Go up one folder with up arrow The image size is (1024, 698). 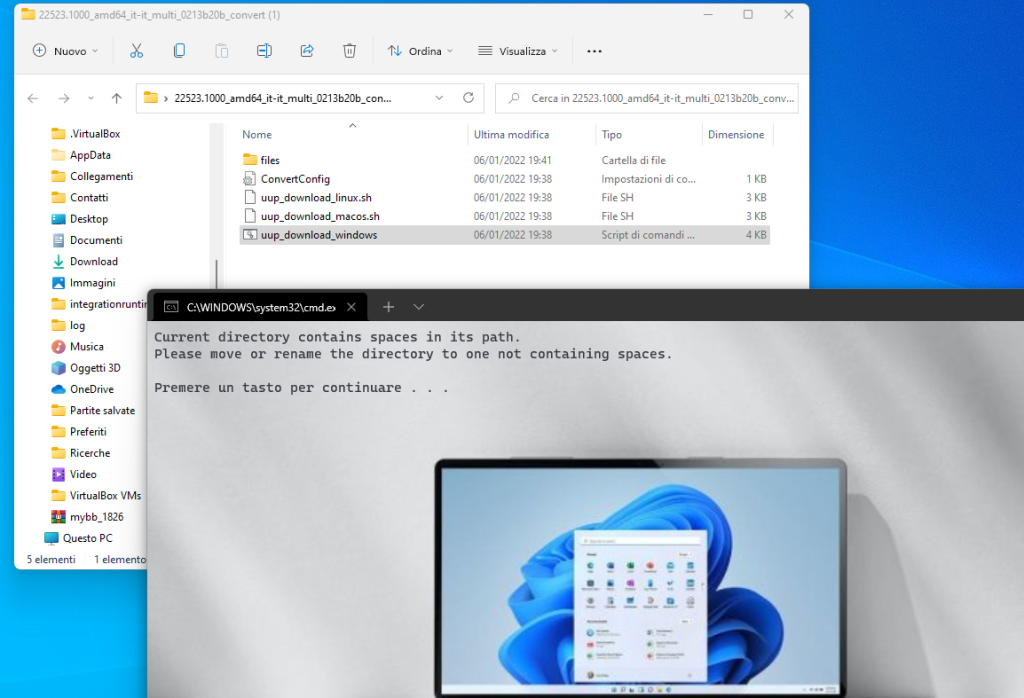[117, 98]
